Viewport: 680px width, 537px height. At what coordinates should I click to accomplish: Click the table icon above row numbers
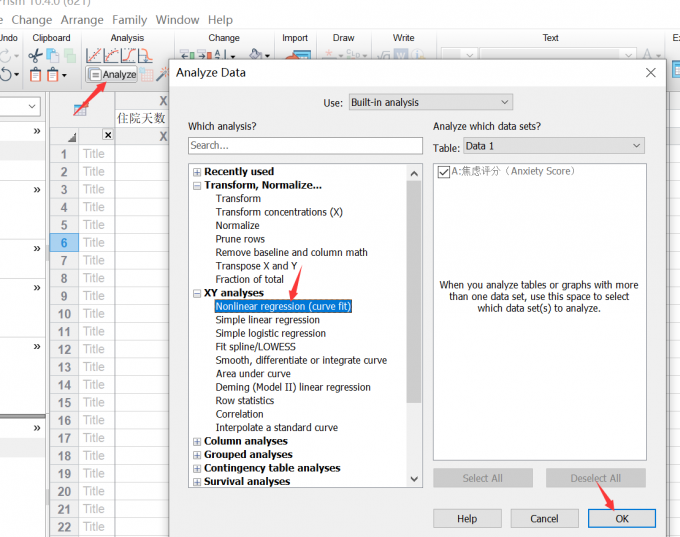(80, 109)
